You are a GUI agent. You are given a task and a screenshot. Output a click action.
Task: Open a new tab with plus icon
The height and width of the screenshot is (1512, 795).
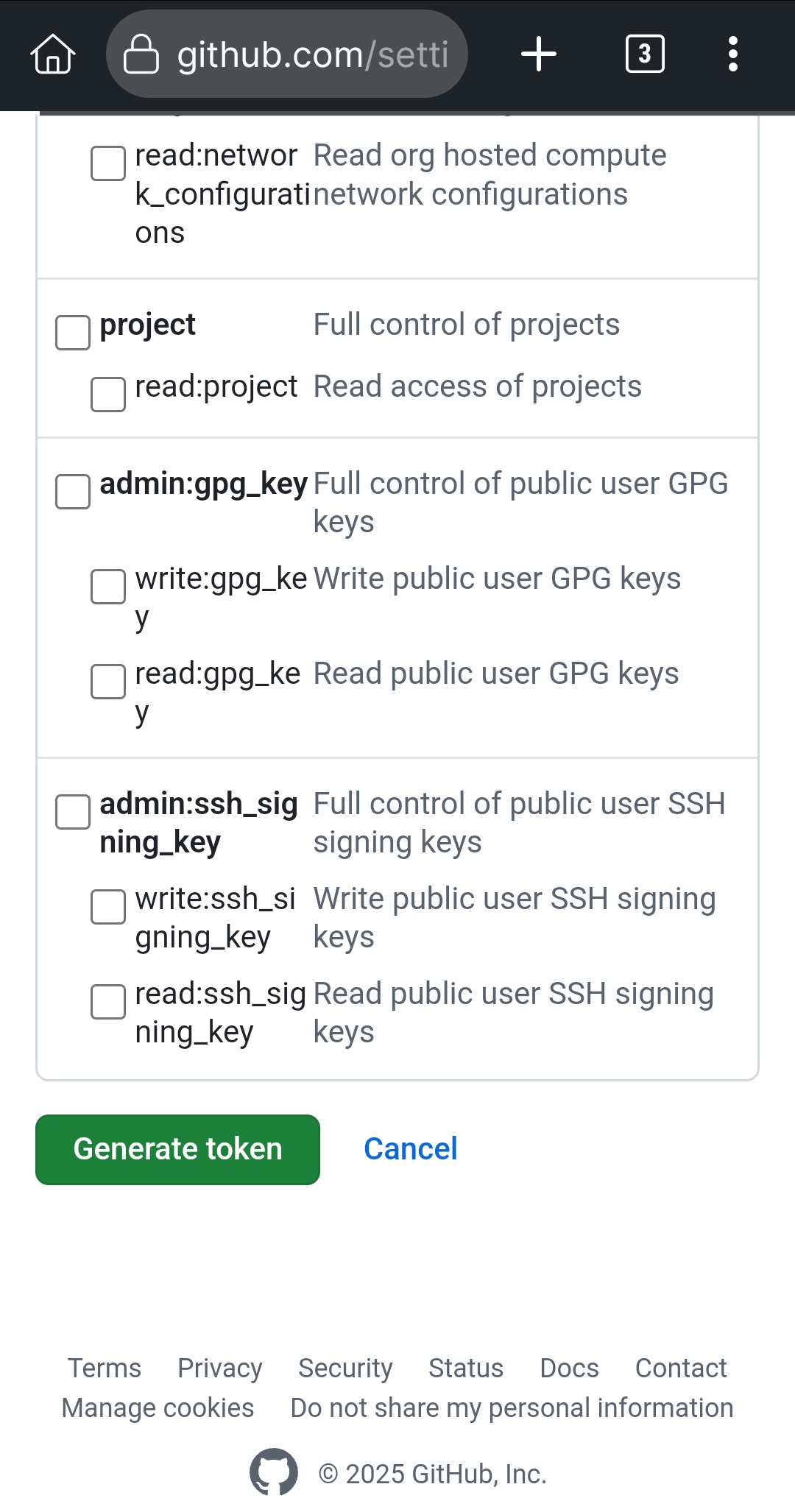coord(539,54)
